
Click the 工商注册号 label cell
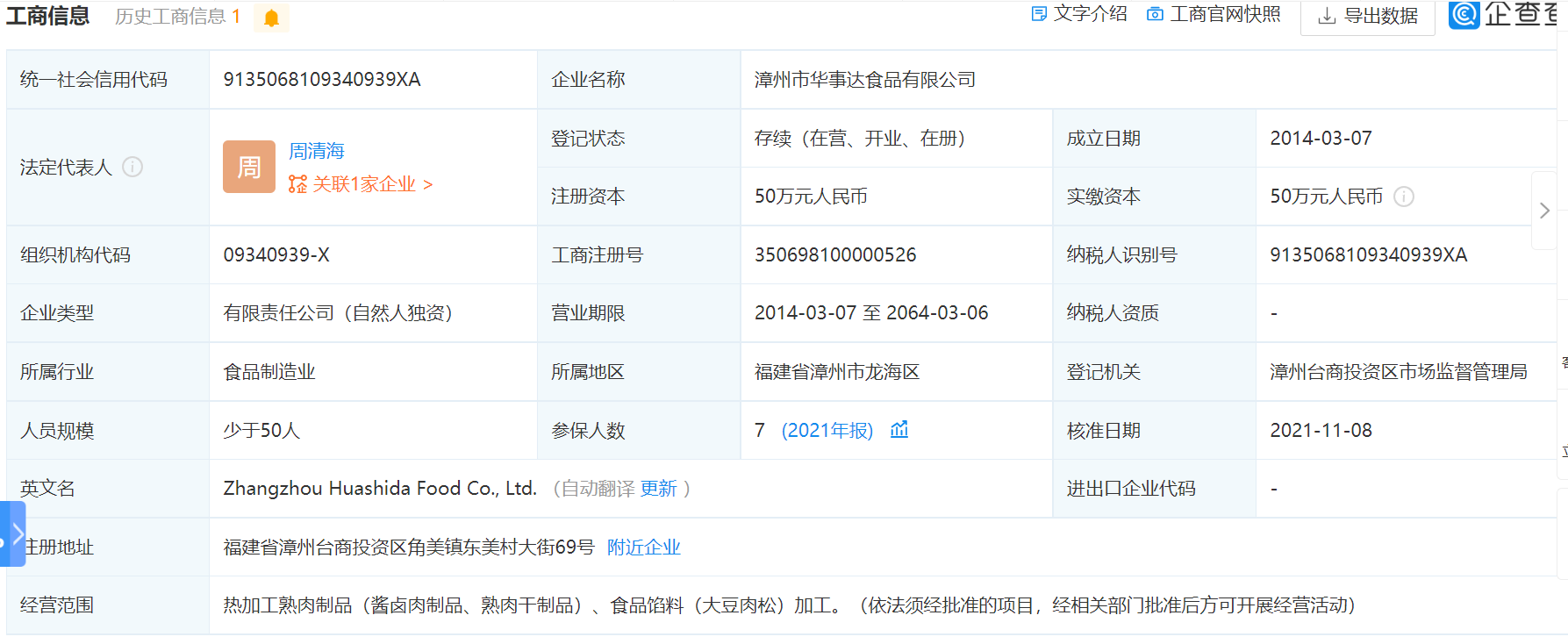639,255
